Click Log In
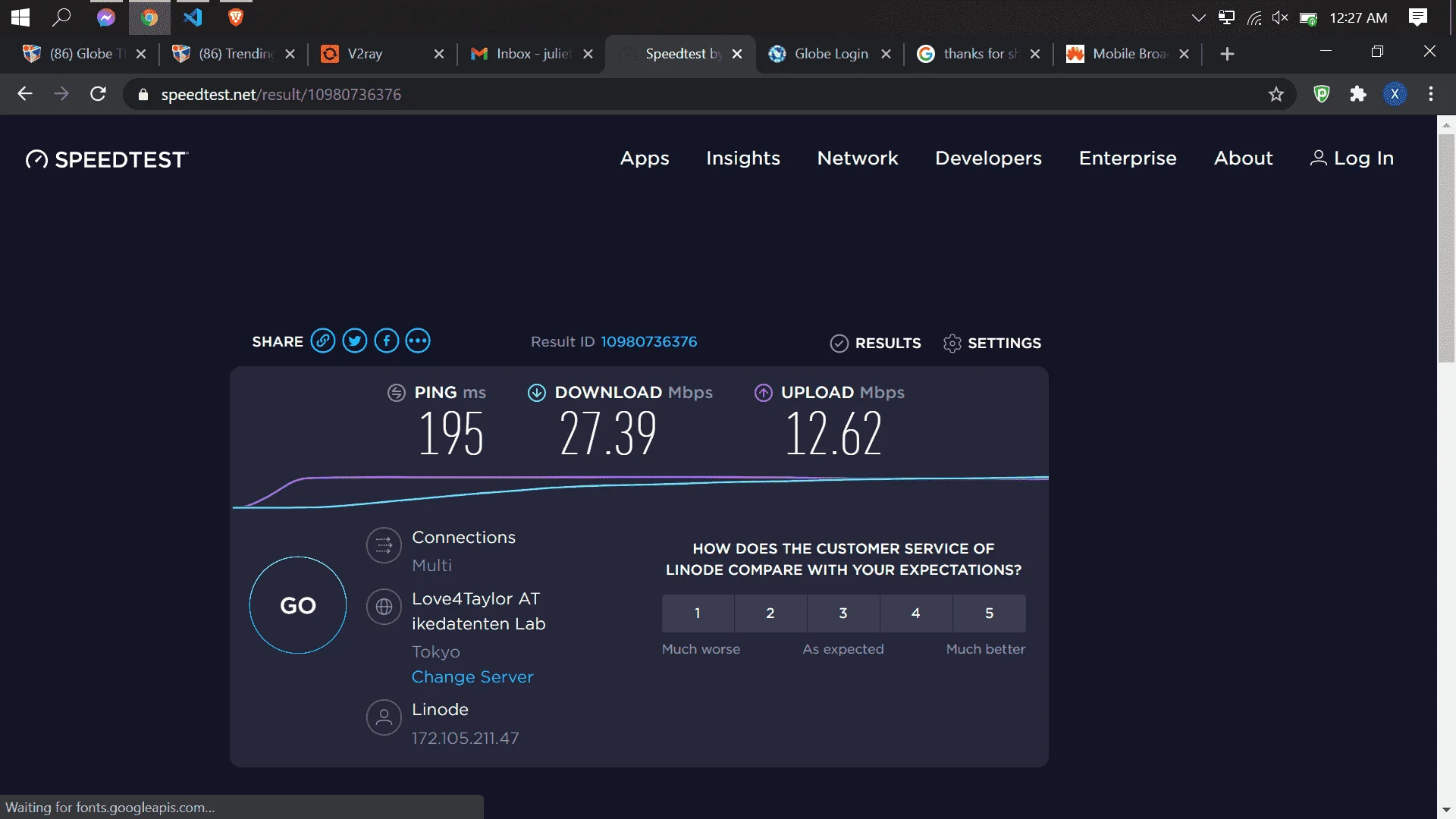 pyautogui.click(x=1352, y=158)
